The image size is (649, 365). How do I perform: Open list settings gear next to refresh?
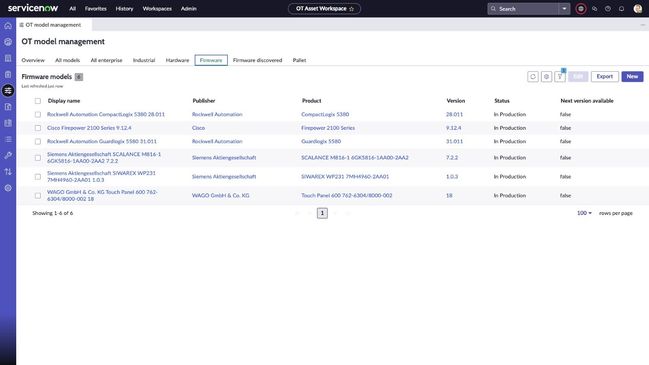click(546, 77)
